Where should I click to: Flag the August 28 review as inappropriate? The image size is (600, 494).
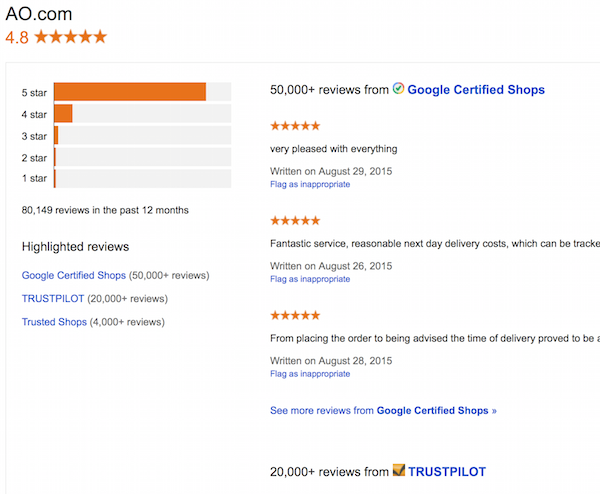tap(310, 374)
